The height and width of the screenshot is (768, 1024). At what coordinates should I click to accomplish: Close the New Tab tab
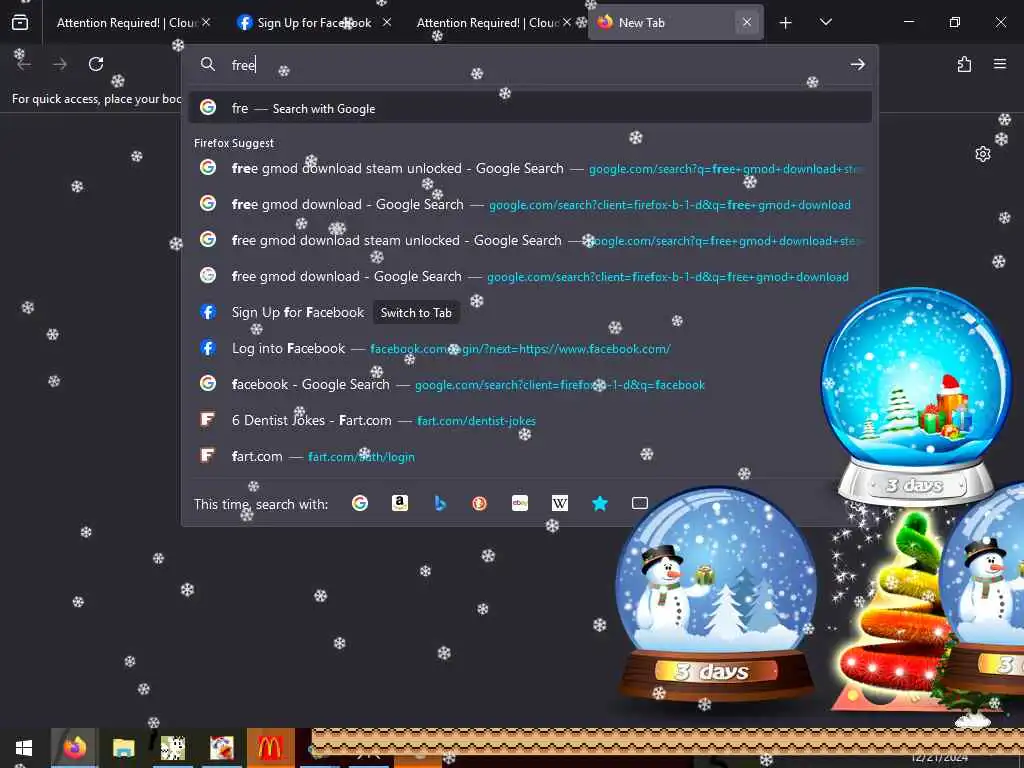coord(746,23)
